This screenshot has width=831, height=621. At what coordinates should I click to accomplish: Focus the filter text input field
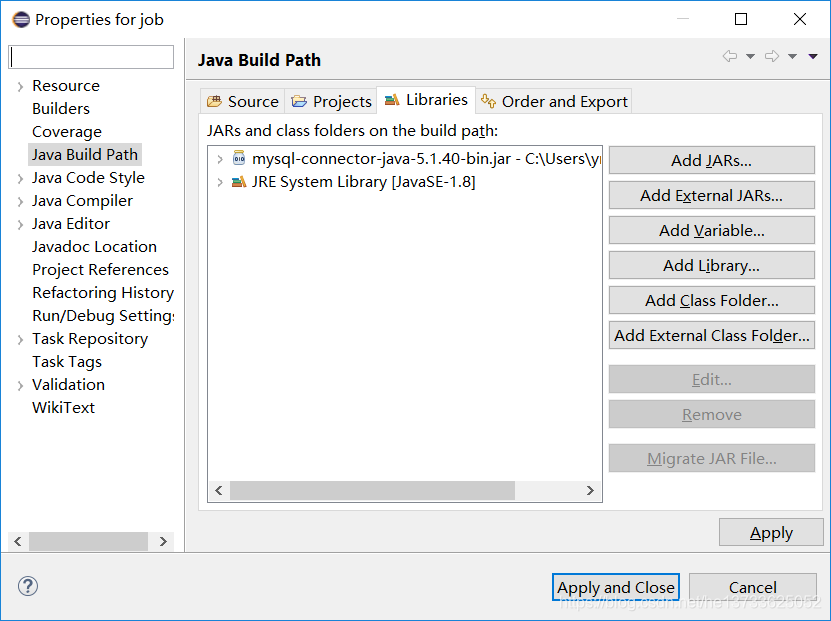[91, 57]
